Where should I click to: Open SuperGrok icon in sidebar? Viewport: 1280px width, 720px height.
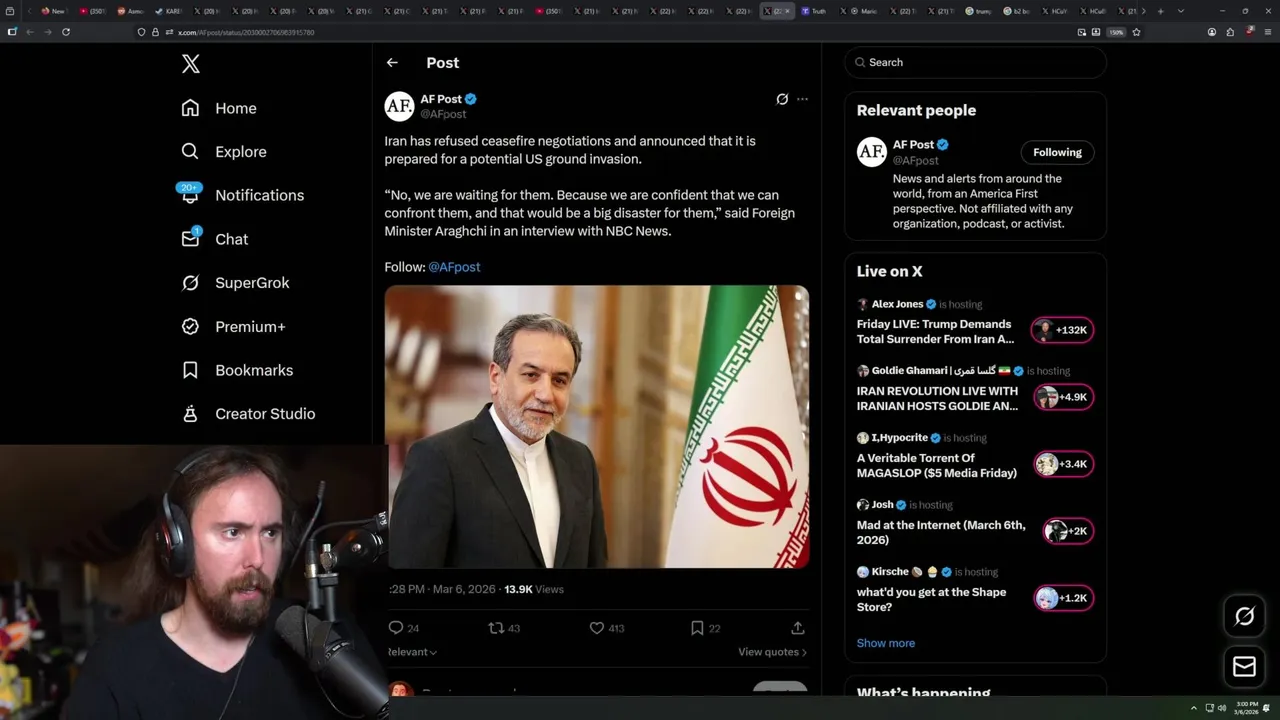(190, 283)
